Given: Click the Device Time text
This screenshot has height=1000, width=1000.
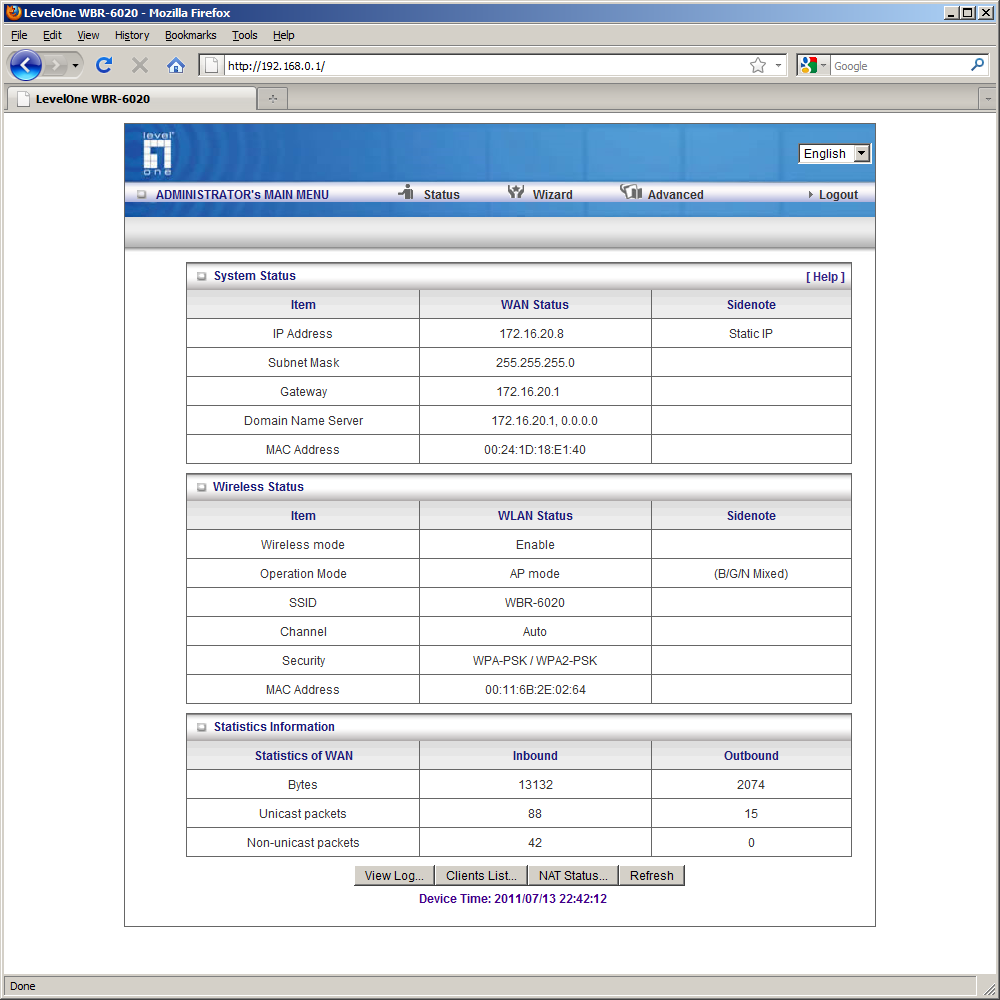Looking at the screenshot, I should coord(513,899).
